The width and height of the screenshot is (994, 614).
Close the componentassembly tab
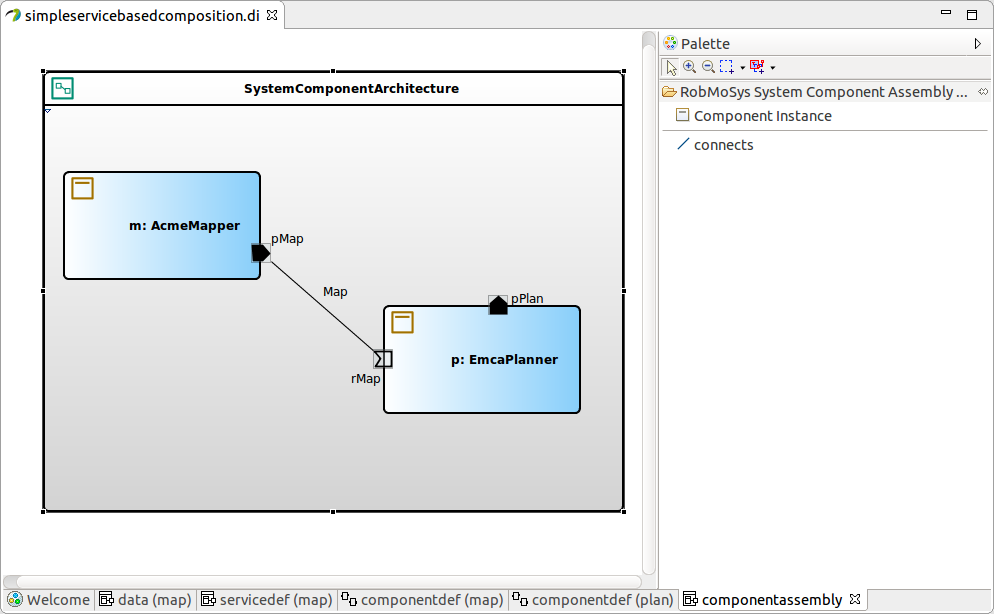(855, 600)
